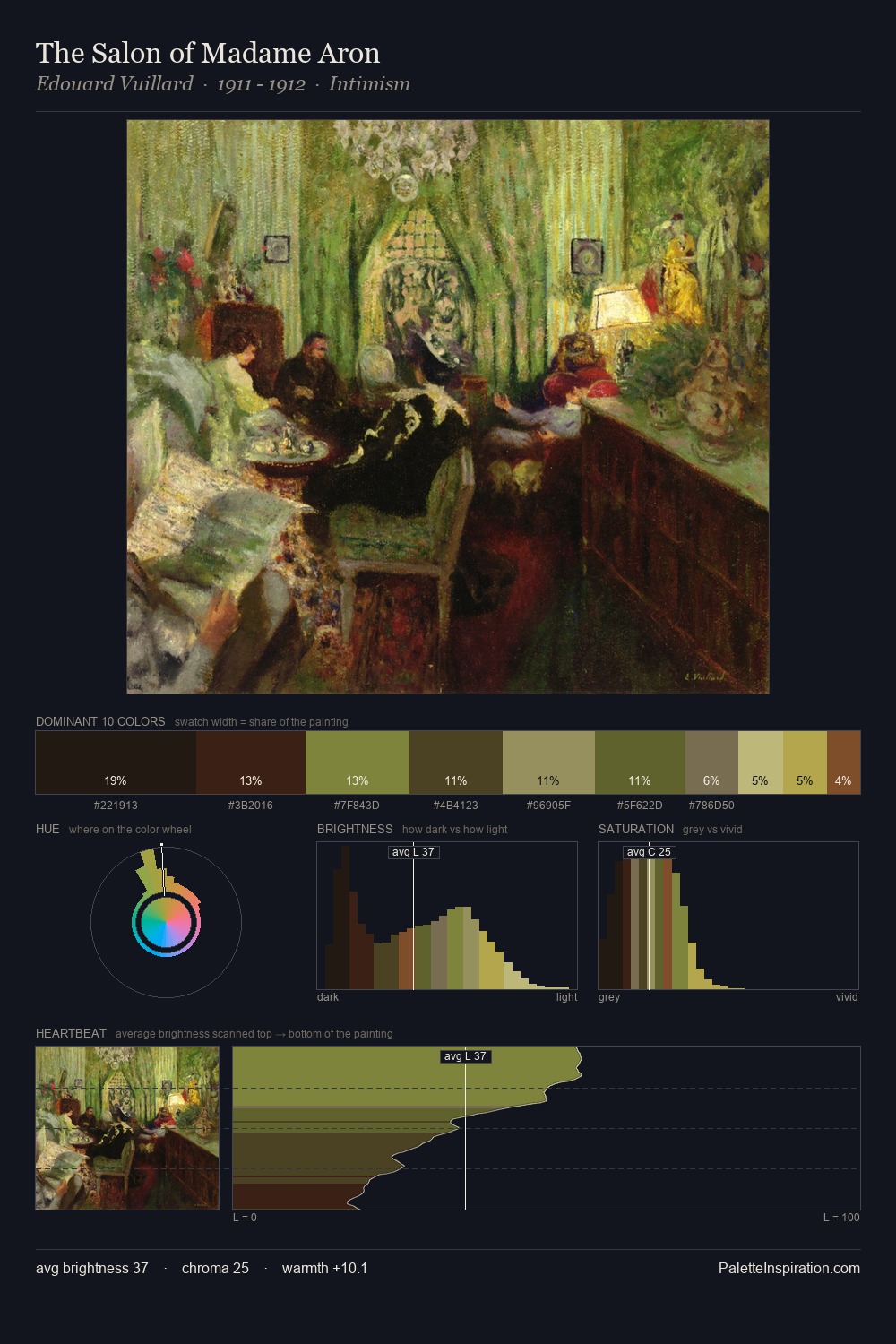Open the small heartbeat painting thumbnail

(x=127, y=1128)
